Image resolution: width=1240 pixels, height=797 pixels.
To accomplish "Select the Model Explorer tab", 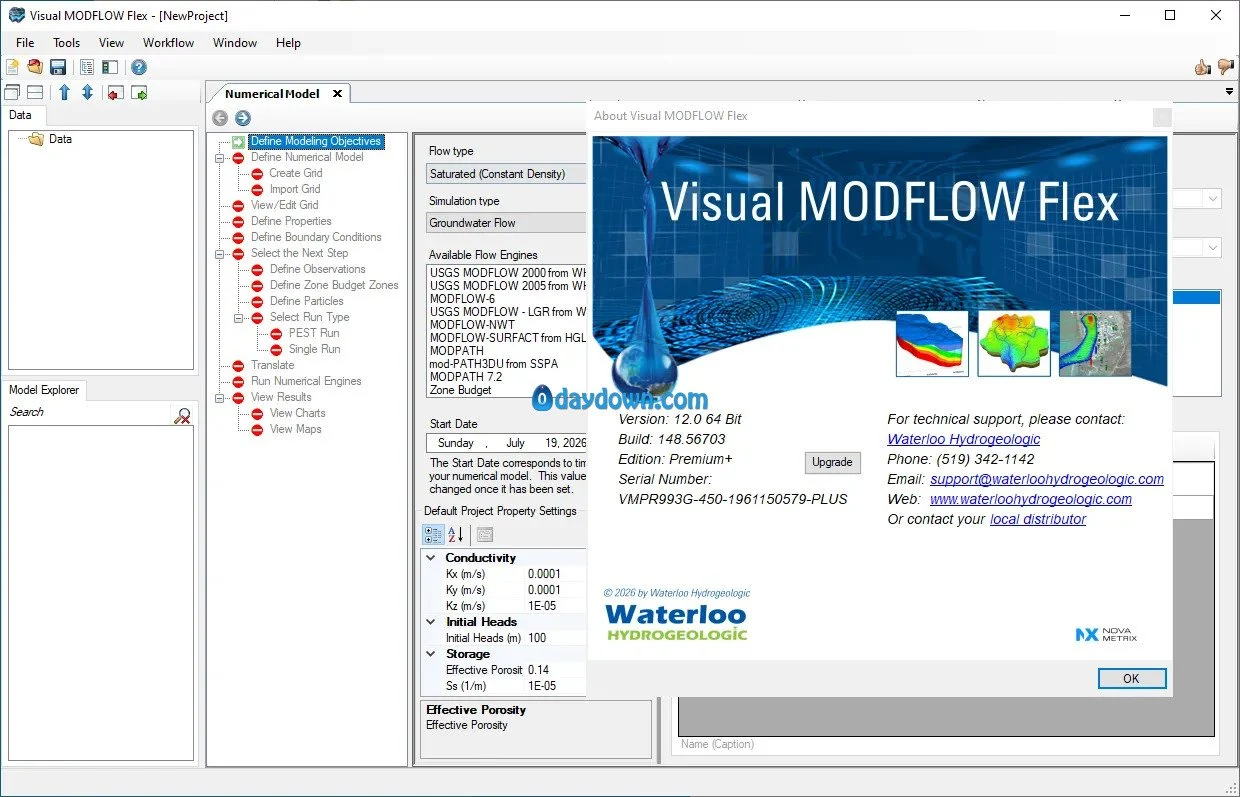I will [45, 390].
